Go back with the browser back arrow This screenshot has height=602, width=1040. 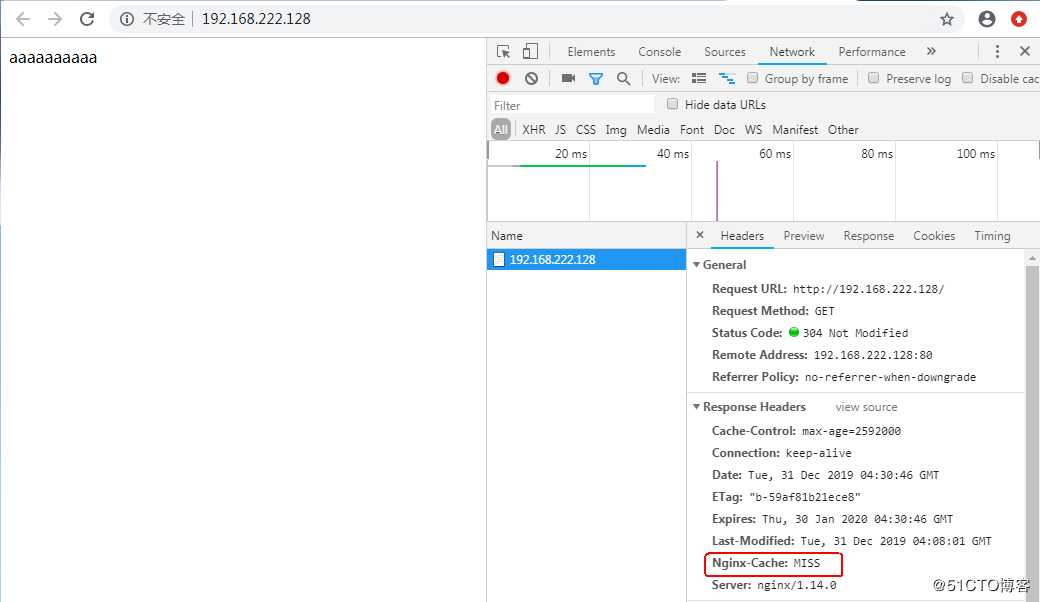point(23,19)
